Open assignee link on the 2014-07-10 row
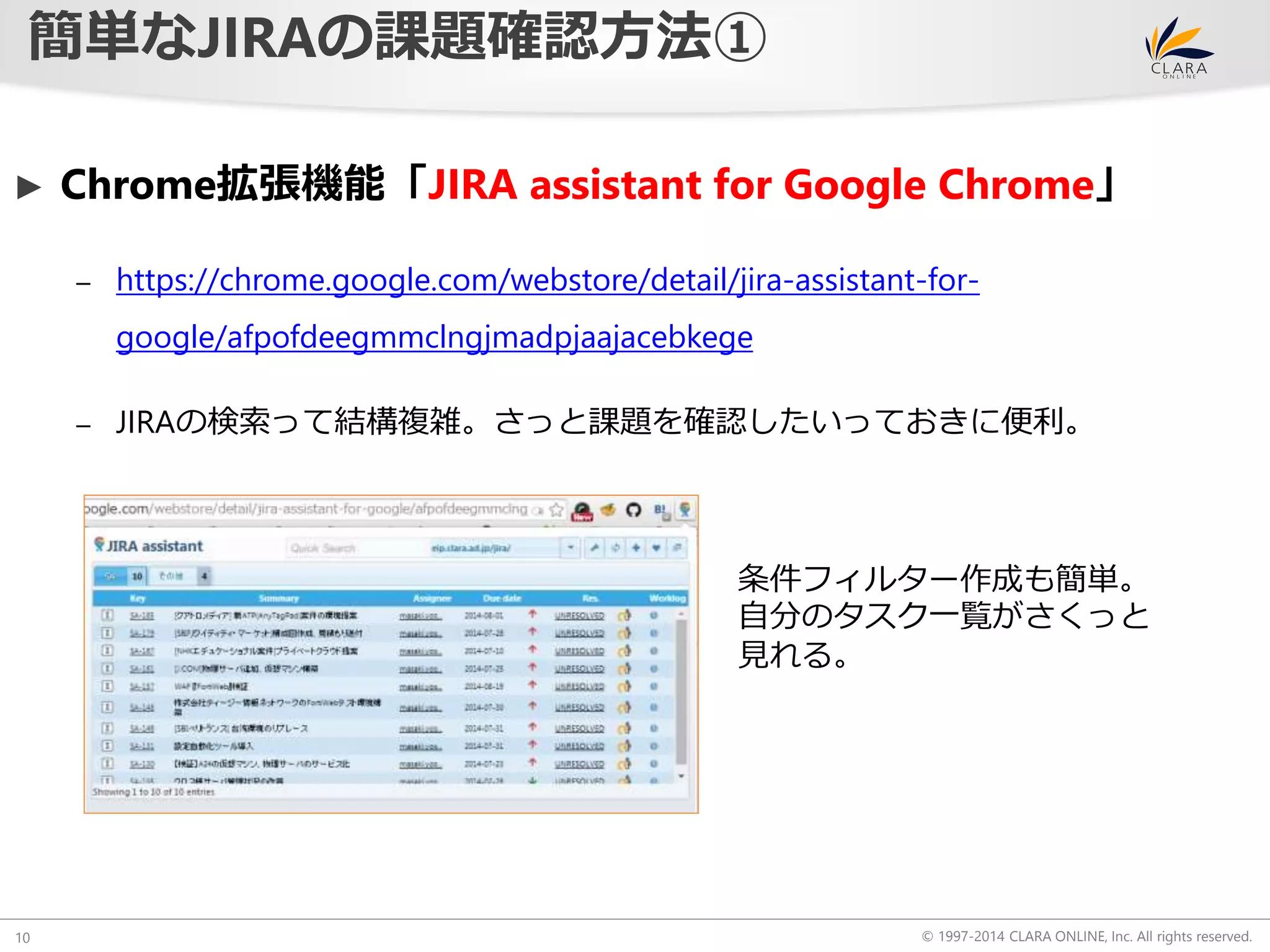This screenshot has height=952, width=1270. 420,651
